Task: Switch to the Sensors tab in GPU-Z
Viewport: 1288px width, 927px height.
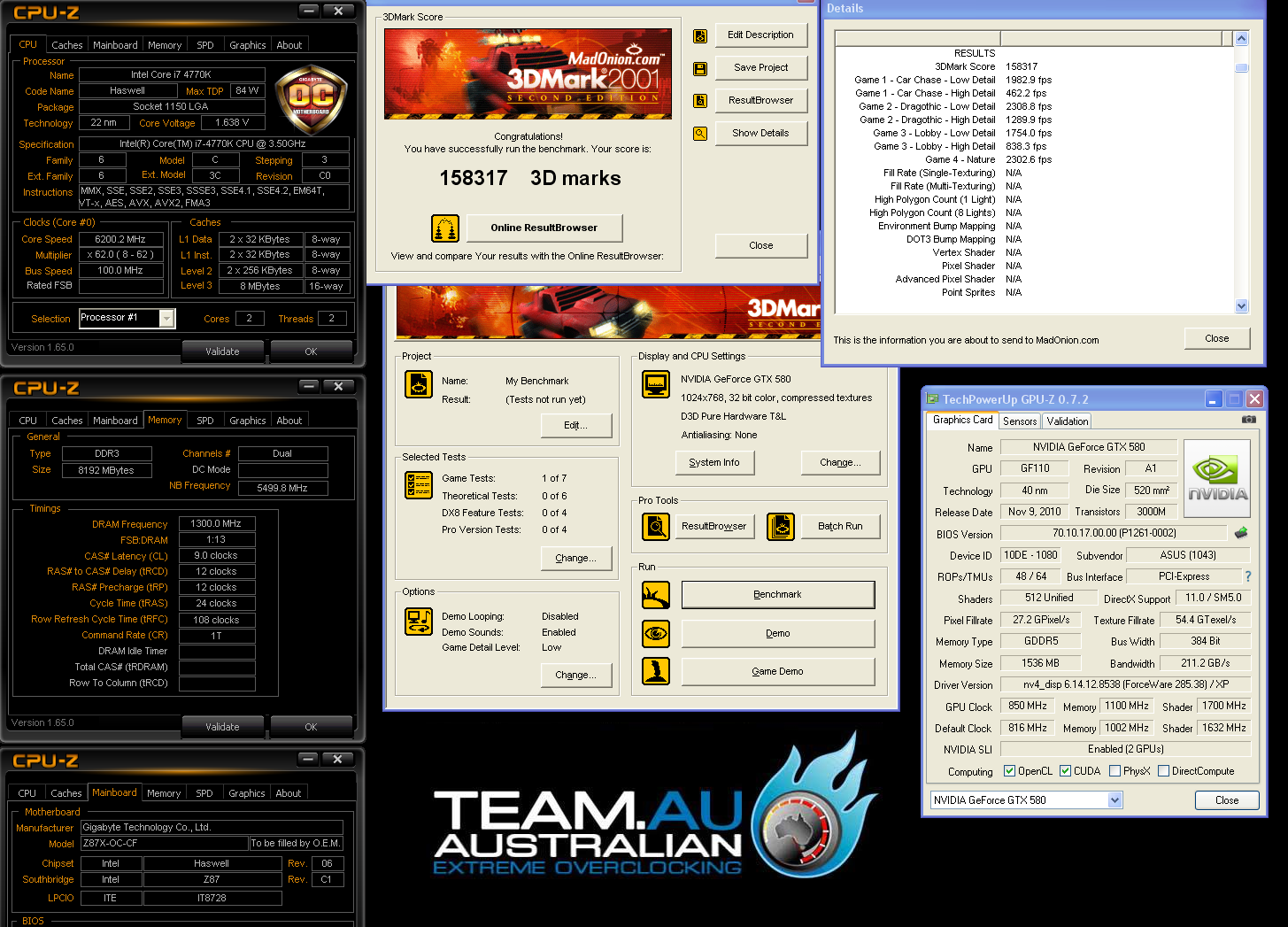Action: point(1020,421)
